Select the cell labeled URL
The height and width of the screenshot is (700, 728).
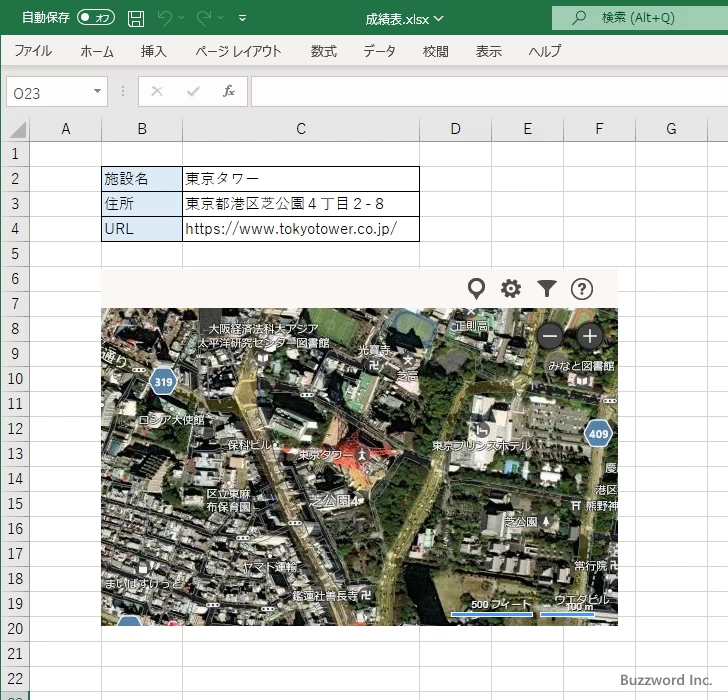142,229
